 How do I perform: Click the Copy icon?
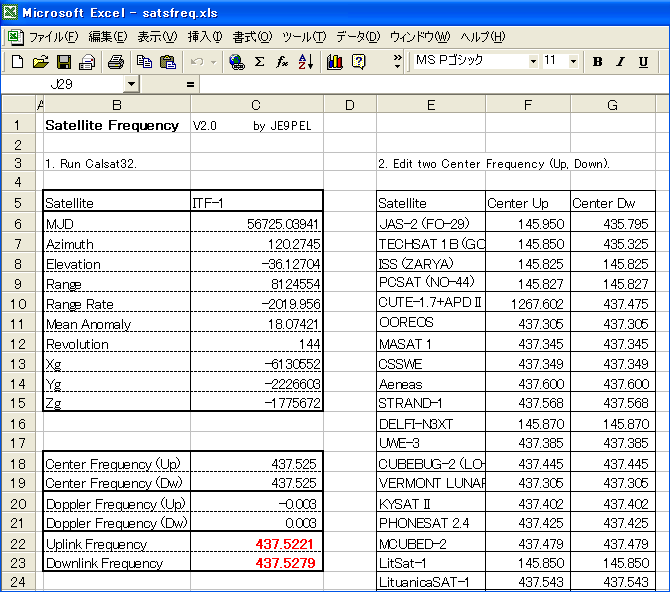coord(144,62)
